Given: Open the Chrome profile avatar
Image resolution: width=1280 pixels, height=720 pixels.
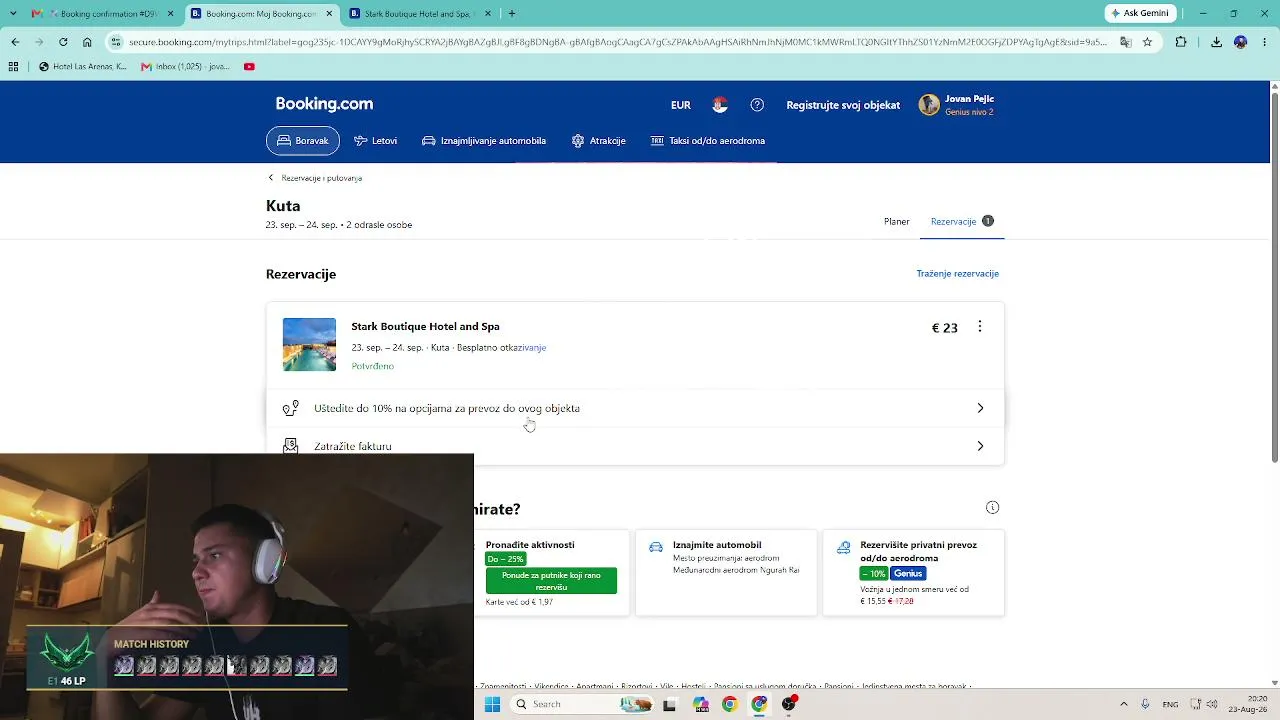Looking at the screenshot, I should 1241,42.
